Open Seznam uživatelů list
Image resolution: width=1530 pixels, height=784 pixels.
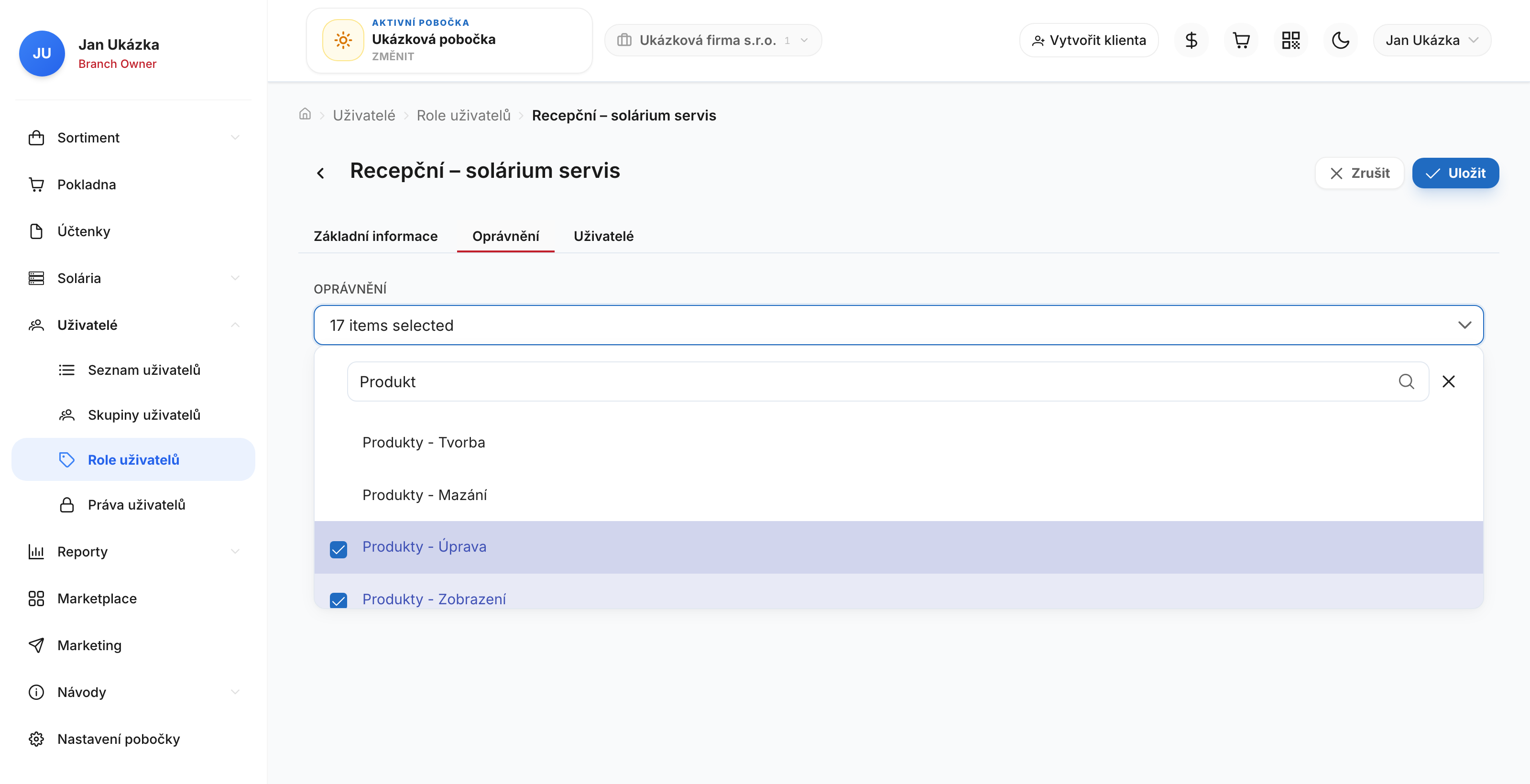(x=134, y=370)
